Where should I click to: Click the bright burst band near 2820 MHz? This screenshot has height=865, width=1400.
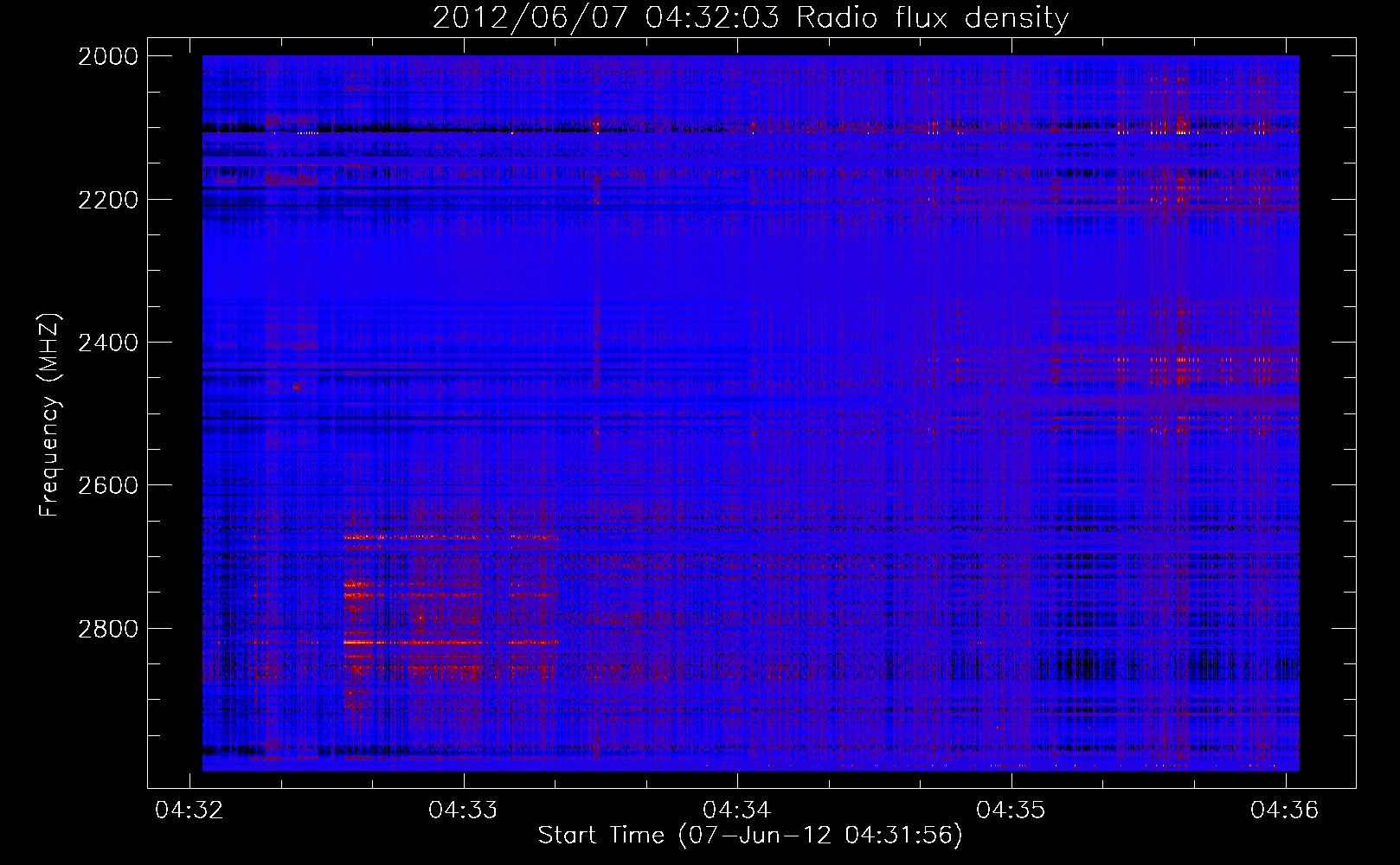coord(451,642)
